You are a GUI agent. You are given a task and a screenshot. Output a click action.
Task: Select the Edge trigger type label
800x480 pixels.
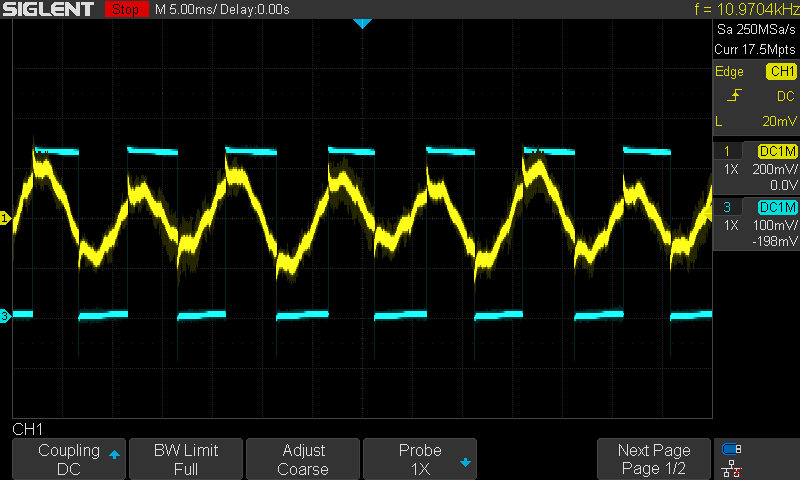pyautogui.click(x=729, y=71)
